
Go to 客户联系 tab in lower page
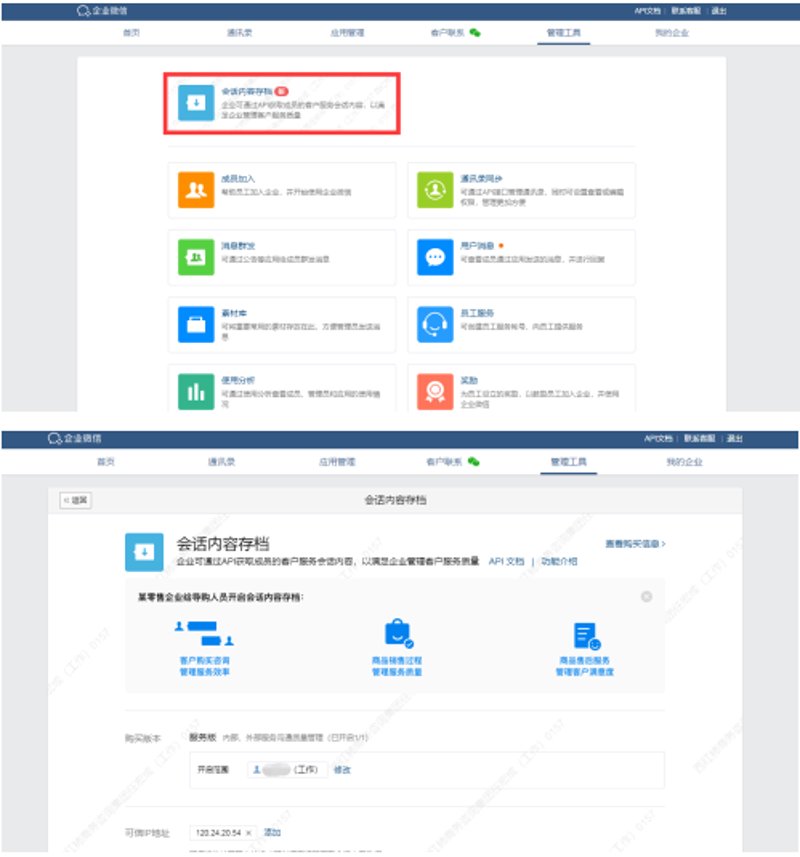point(444,462)
